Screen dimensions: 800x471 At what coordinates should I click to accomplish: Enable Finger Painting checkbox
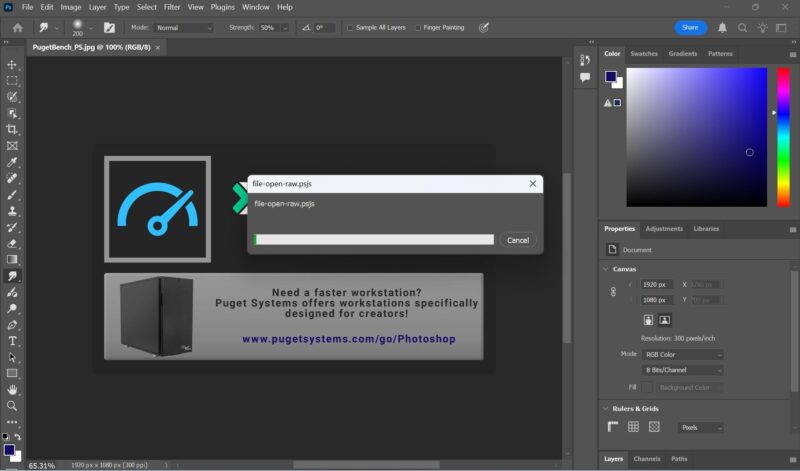point(418,28)
